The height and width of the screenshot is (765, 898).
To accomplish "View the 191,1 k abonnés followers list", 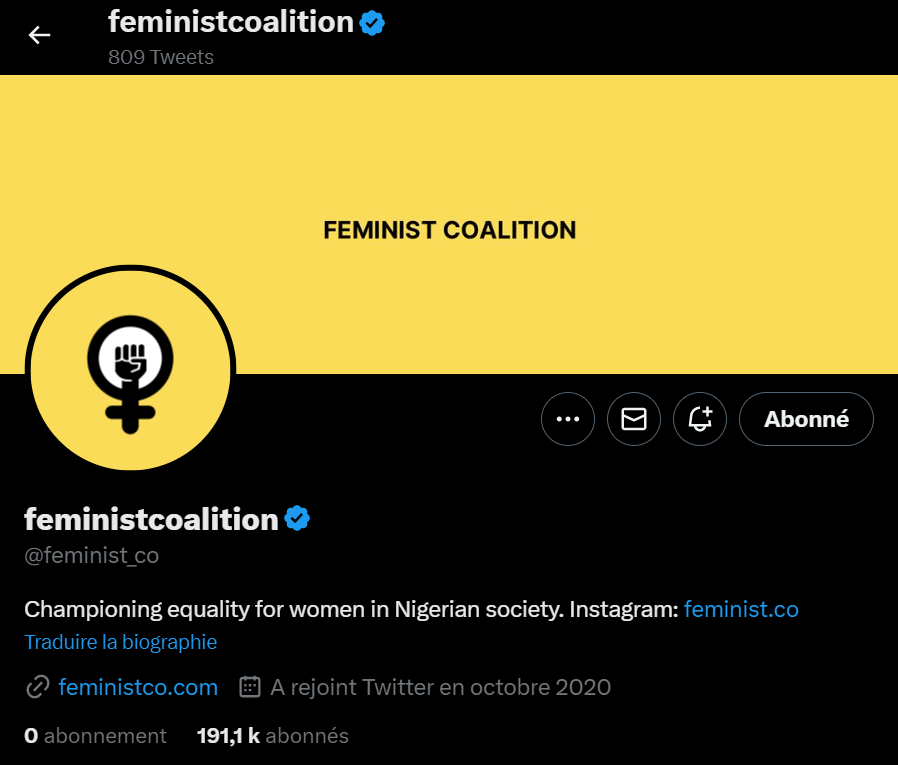I will [x=273, y=736].
